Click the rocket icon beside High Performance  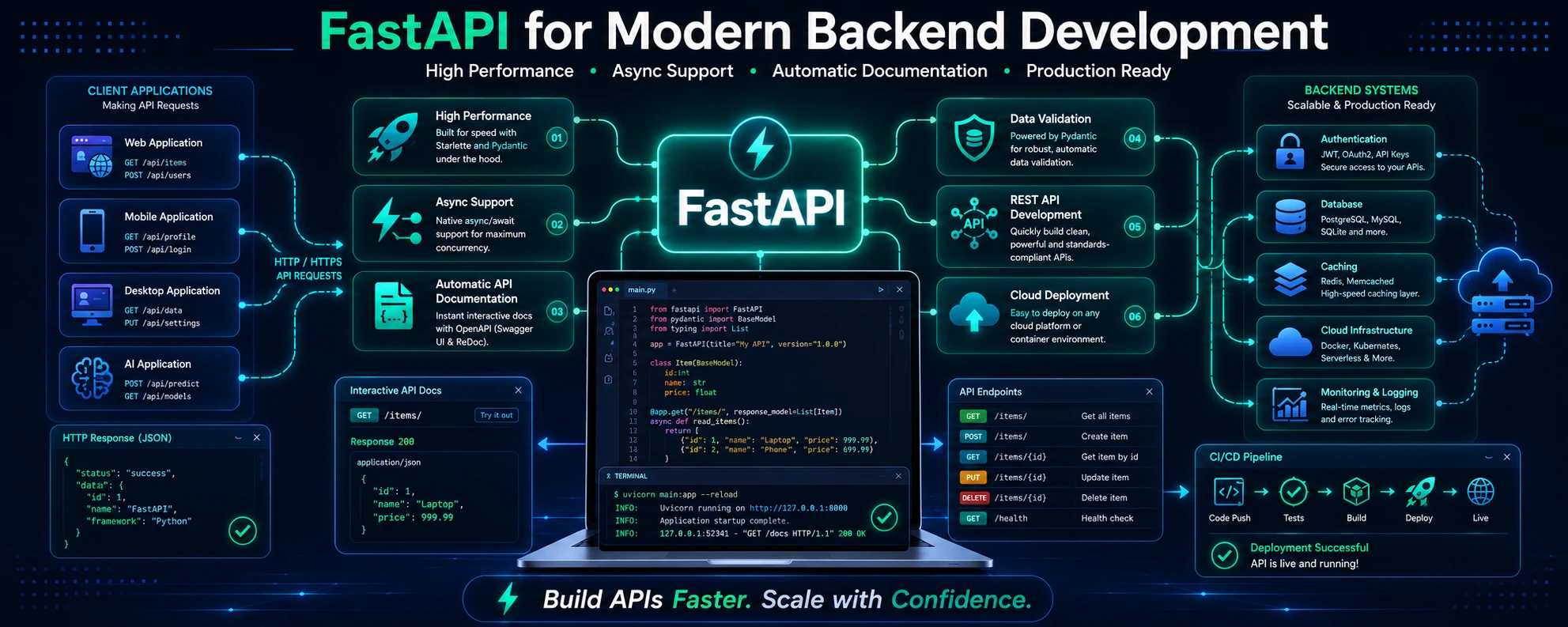coord(393,136)
